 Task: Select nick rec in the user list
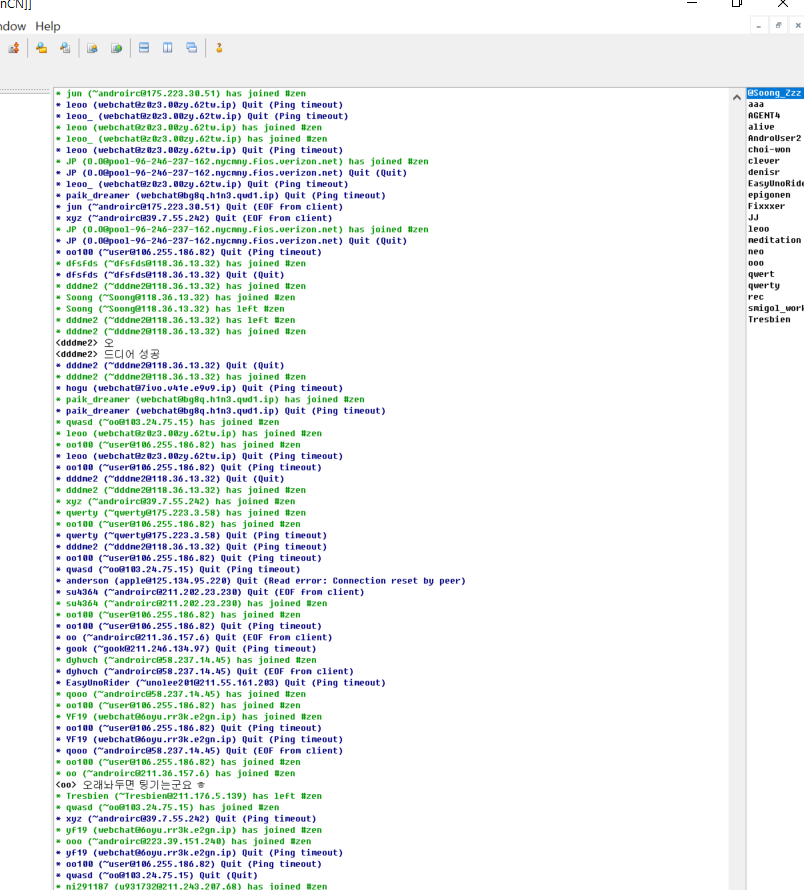(x=756, y=297)
